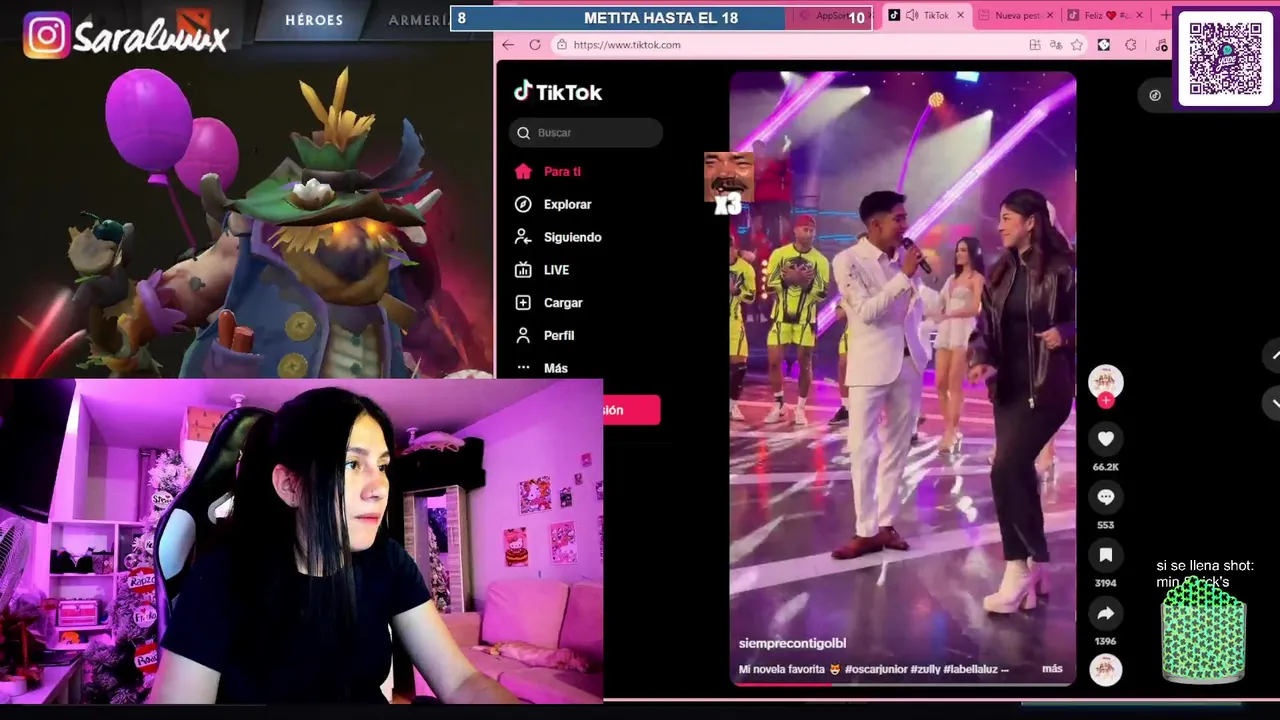Close the Nueva pestaña tab
This screenshot has height=720, width=1280.
(x=1049, y=15)
